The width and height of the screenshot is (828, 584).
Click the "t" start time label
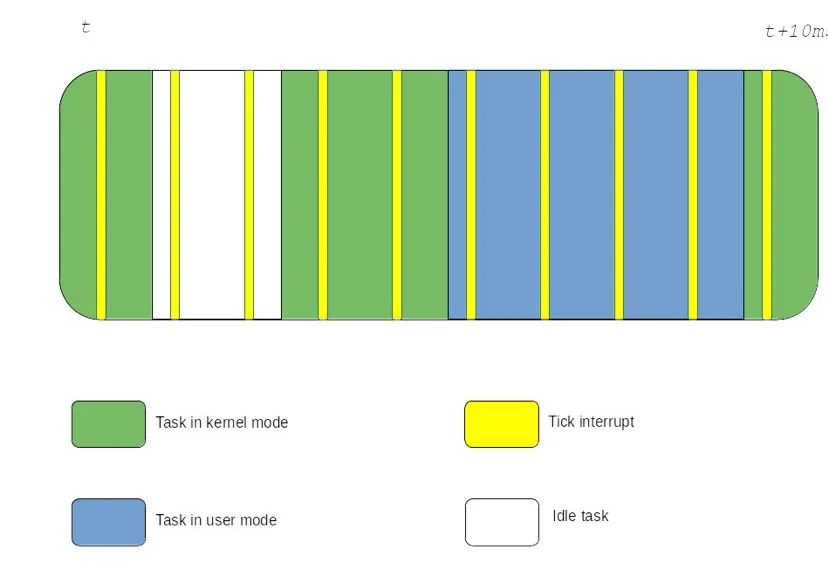pyautogui.click(x=86, y=28)
